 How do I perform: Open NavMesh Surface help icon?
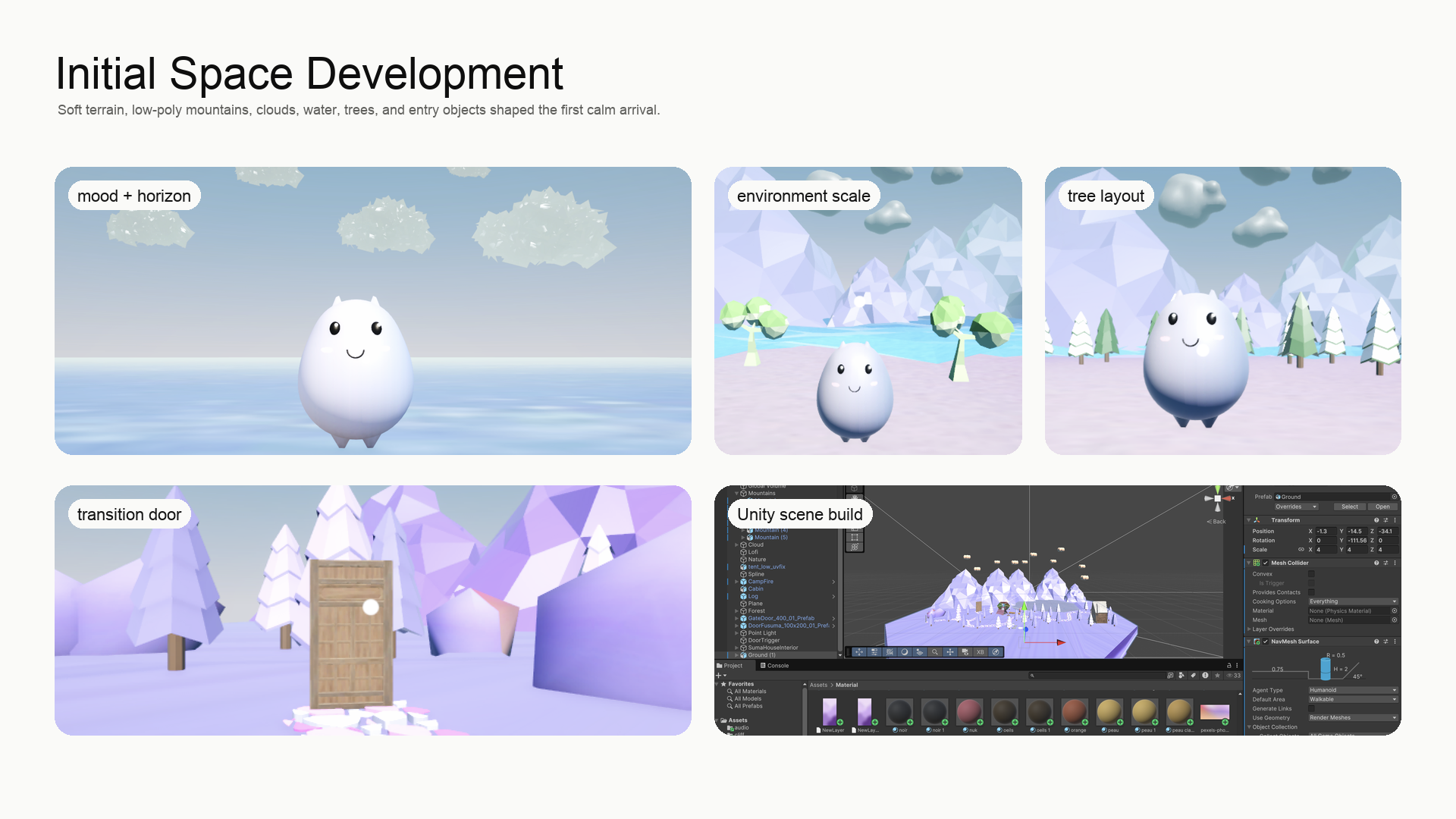tap(1376, 642)
